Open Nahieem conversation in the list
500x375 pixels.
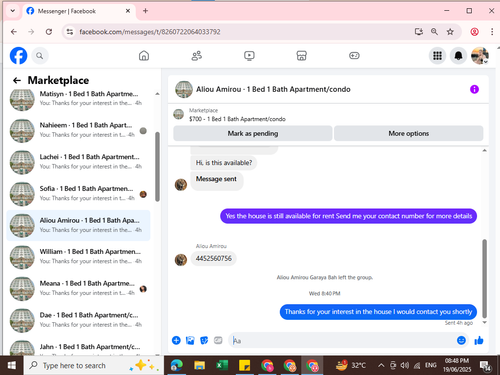point(78,130)
